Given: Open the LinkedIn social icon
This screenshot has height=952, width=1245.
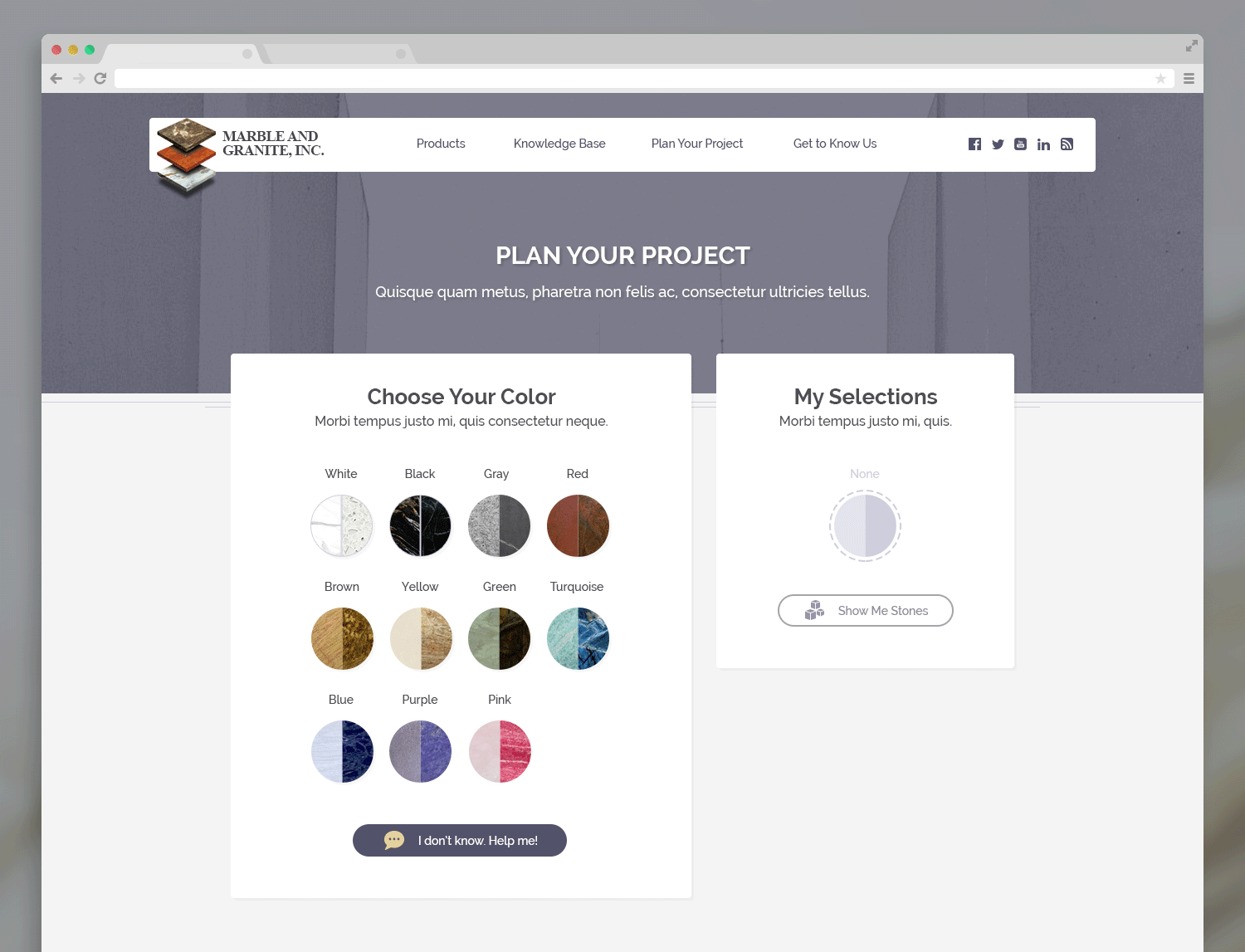Looking at the screenshot, I should coord(1043,144).
